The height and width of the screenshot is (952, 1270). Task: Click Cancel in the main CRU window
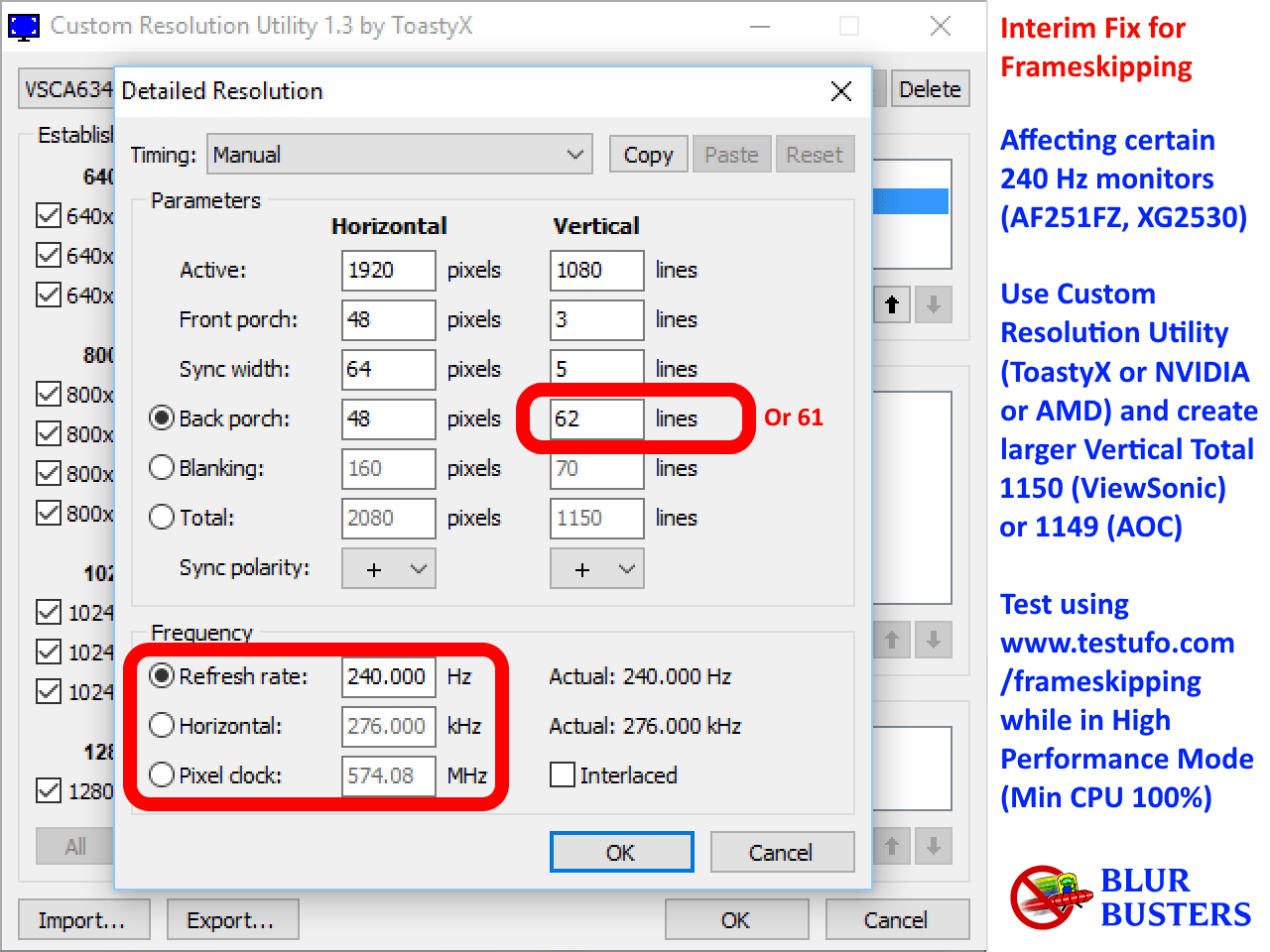click(897, 919)
